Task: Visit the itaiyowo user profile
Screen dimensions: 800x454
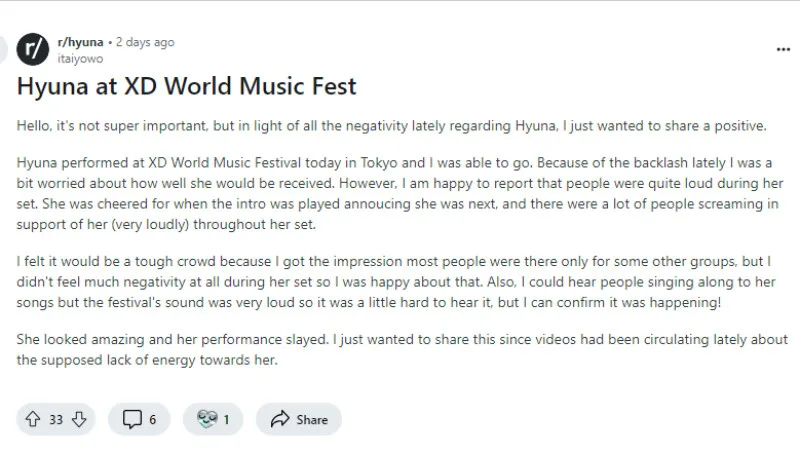Action: [79, 58]
